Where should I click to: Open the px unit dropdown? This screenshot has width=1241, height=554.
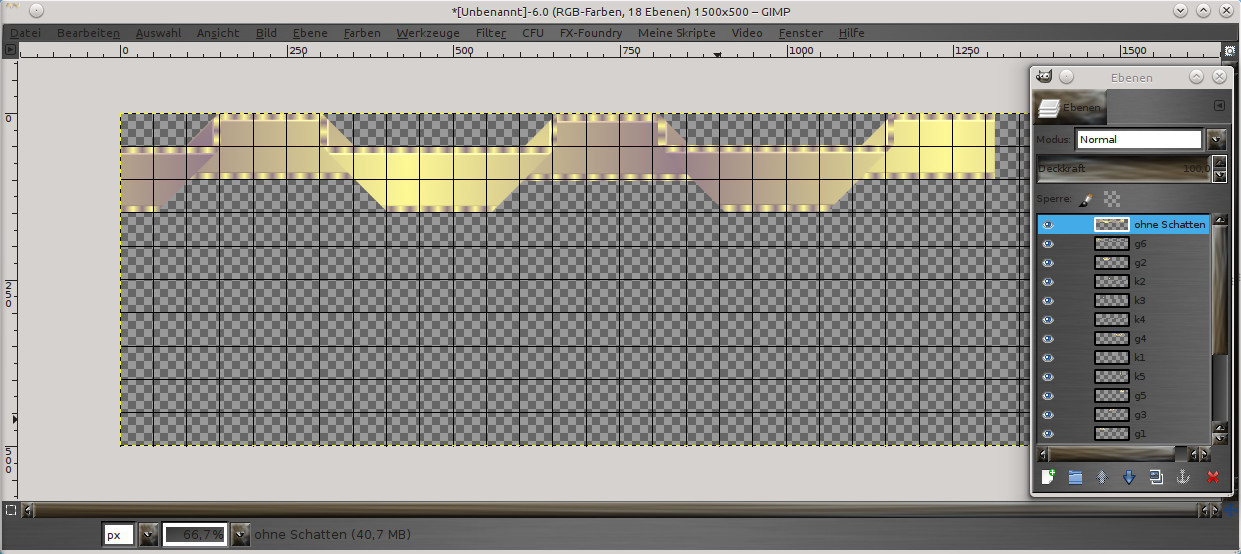[148, 535]
